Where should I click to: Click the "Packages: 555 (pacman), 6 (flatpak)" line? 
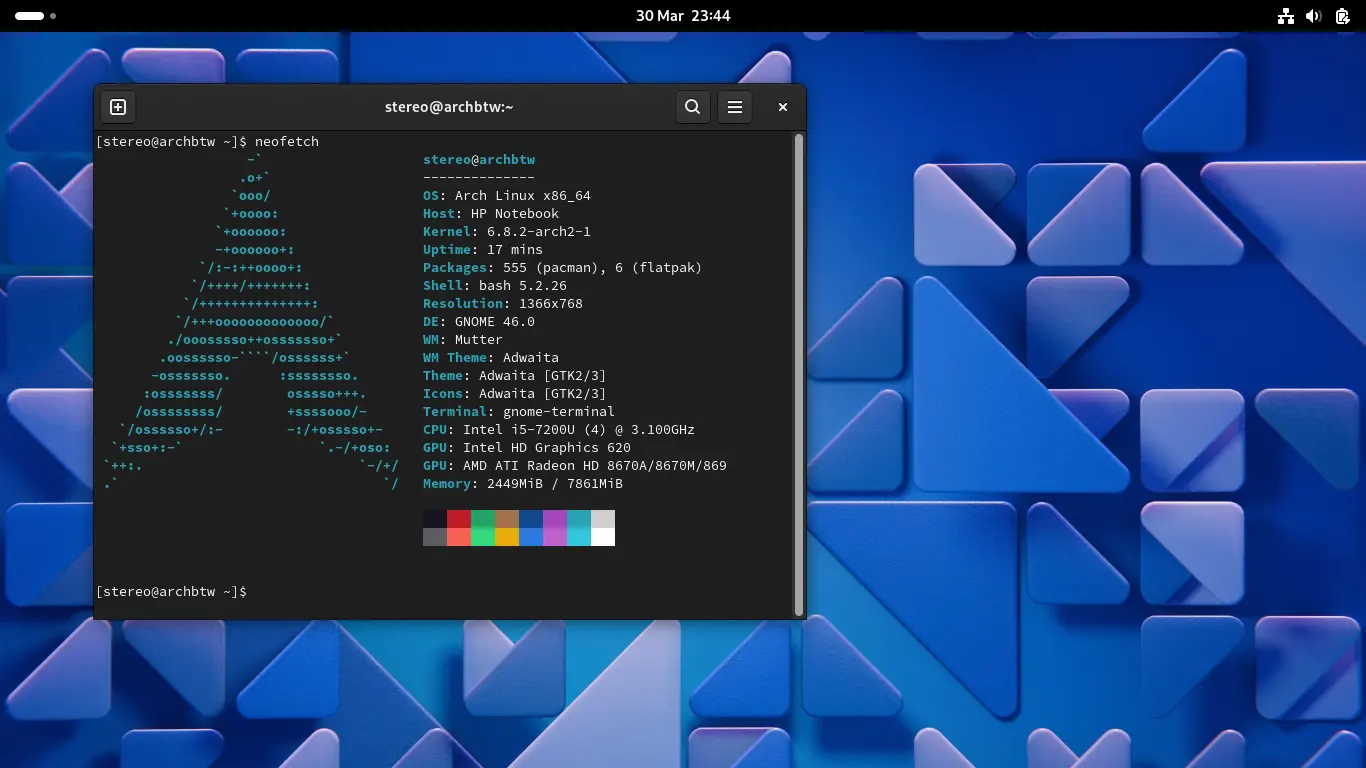563,267
